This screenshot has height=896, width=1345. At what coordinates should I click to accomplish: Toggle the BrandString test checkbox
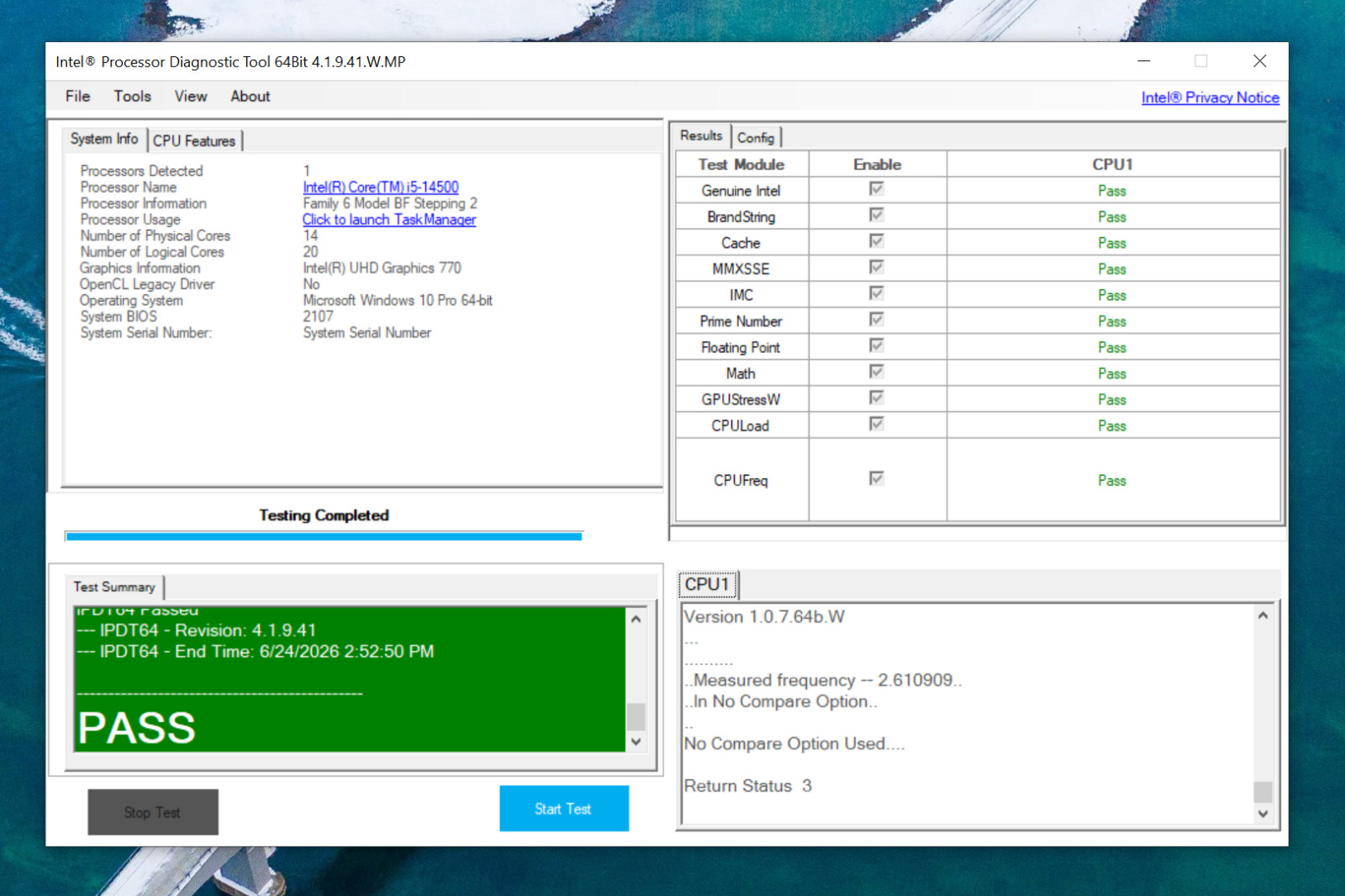877,215
